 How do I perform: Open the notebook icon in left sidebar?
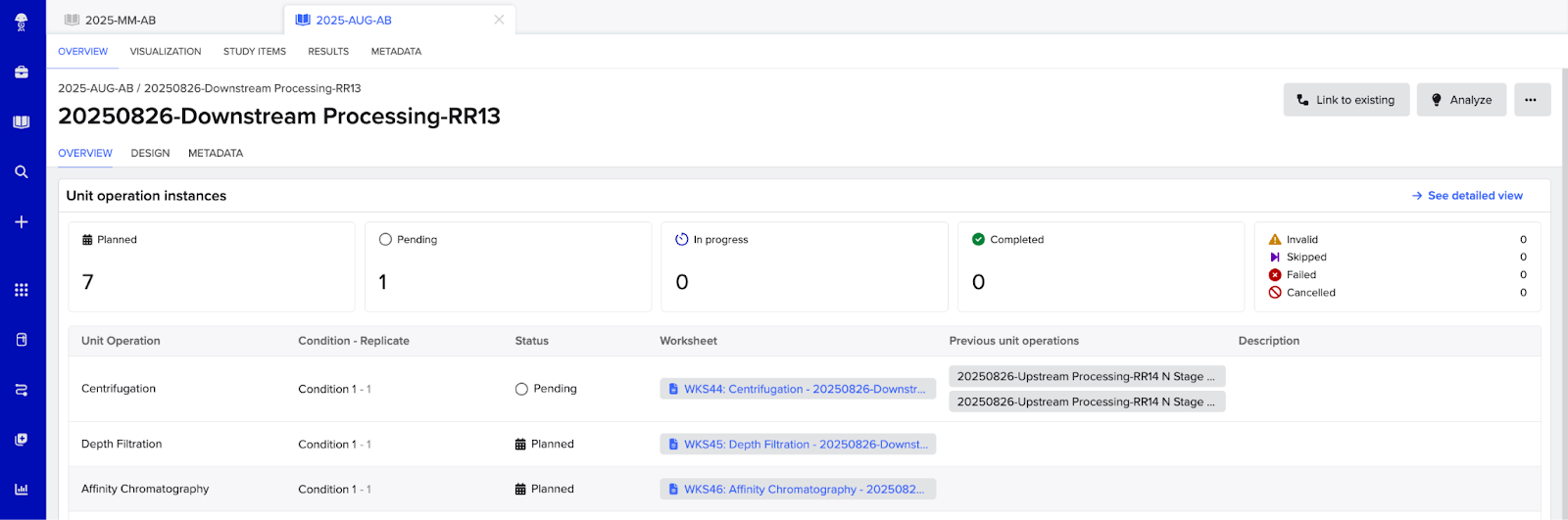[x=22, y=122]
